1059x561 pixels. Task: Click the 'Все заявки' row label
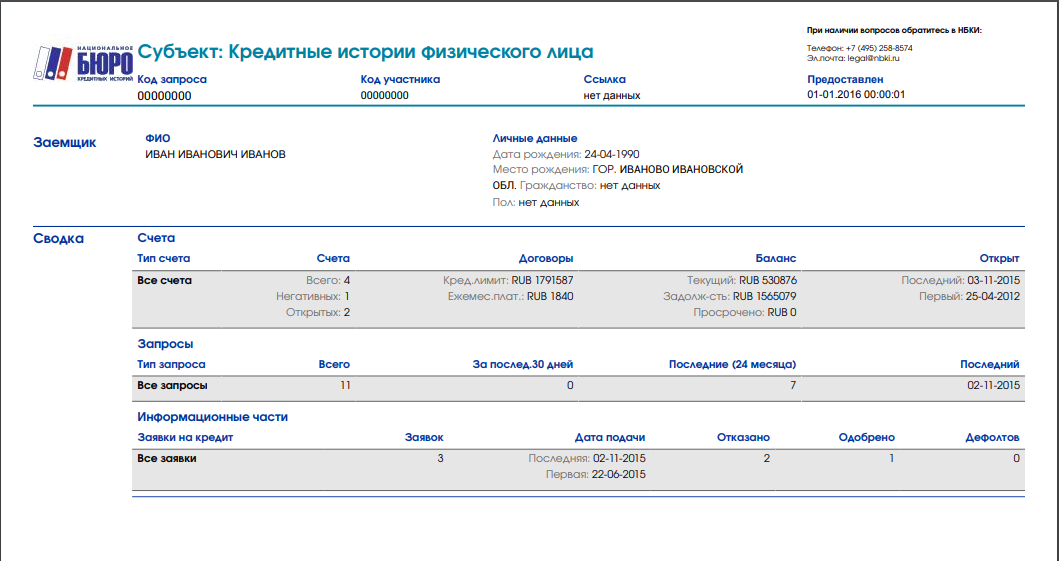pyautogui.click(x=167, y=458)
